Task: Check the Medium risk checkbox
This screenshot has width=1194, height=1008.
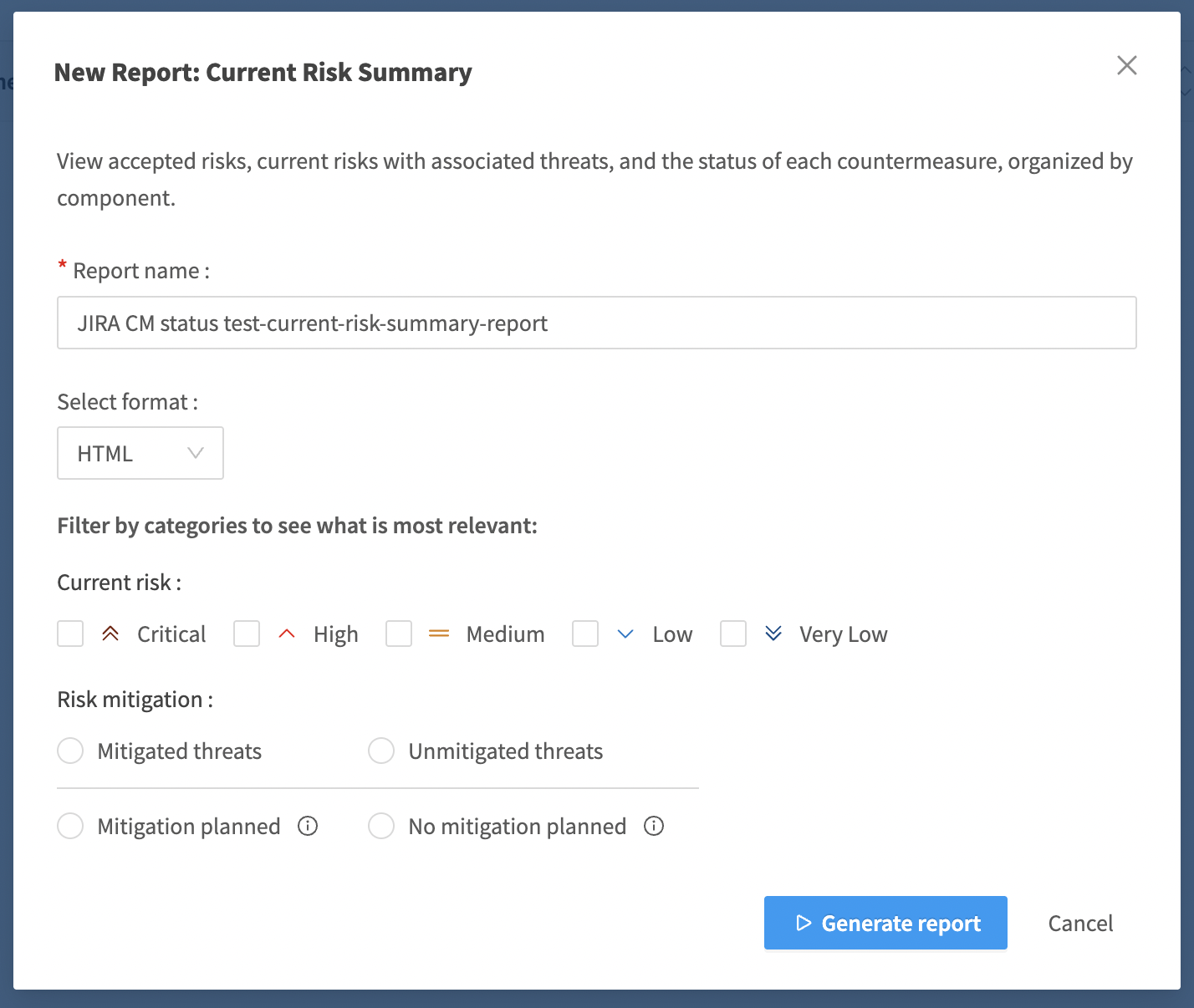Action: [x=399, y=634]
